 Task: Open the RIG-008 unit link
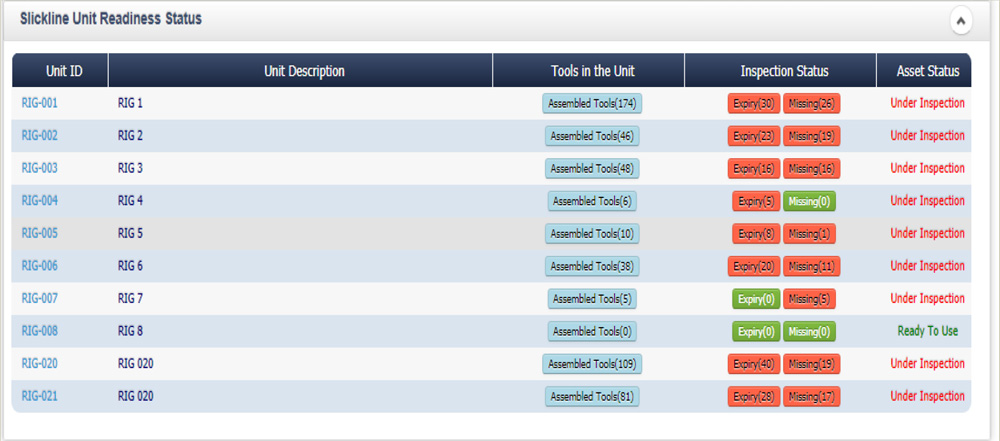point(40,331)
